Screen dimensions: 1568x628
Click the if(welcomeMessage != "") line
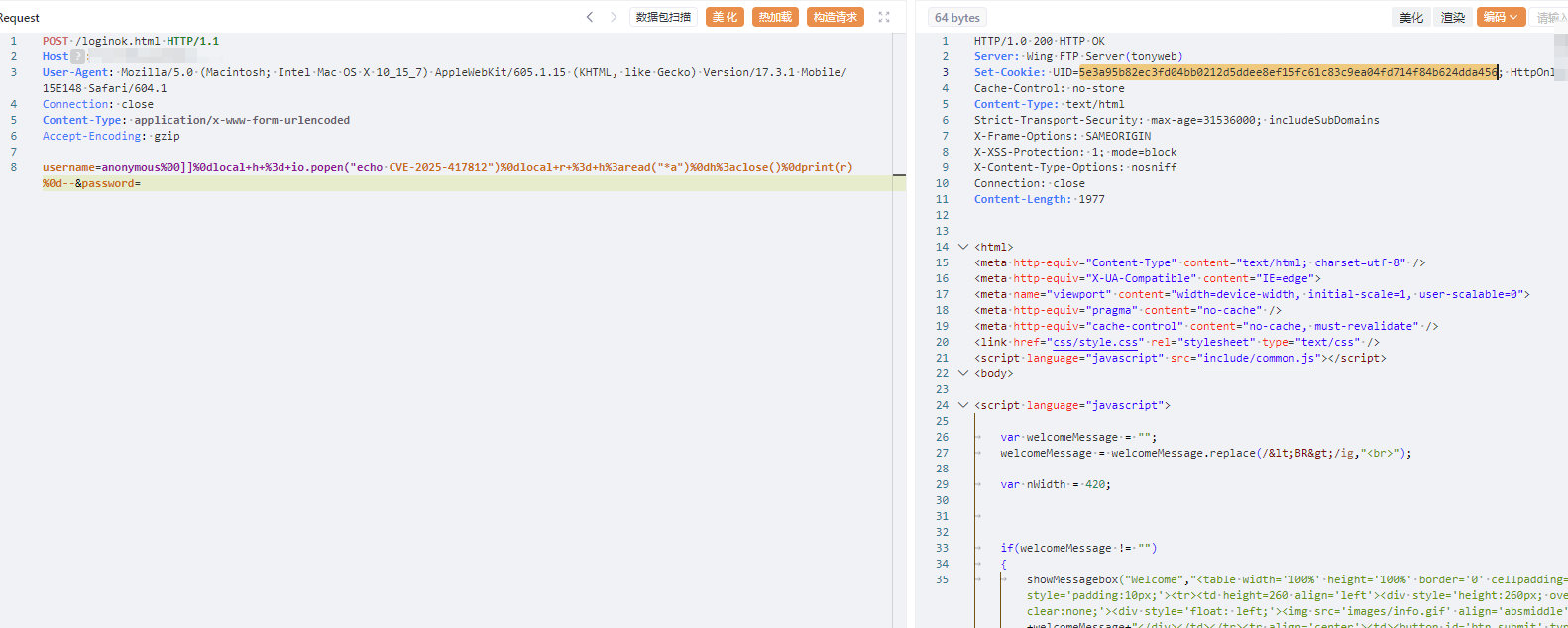[x=1078, y=548]
